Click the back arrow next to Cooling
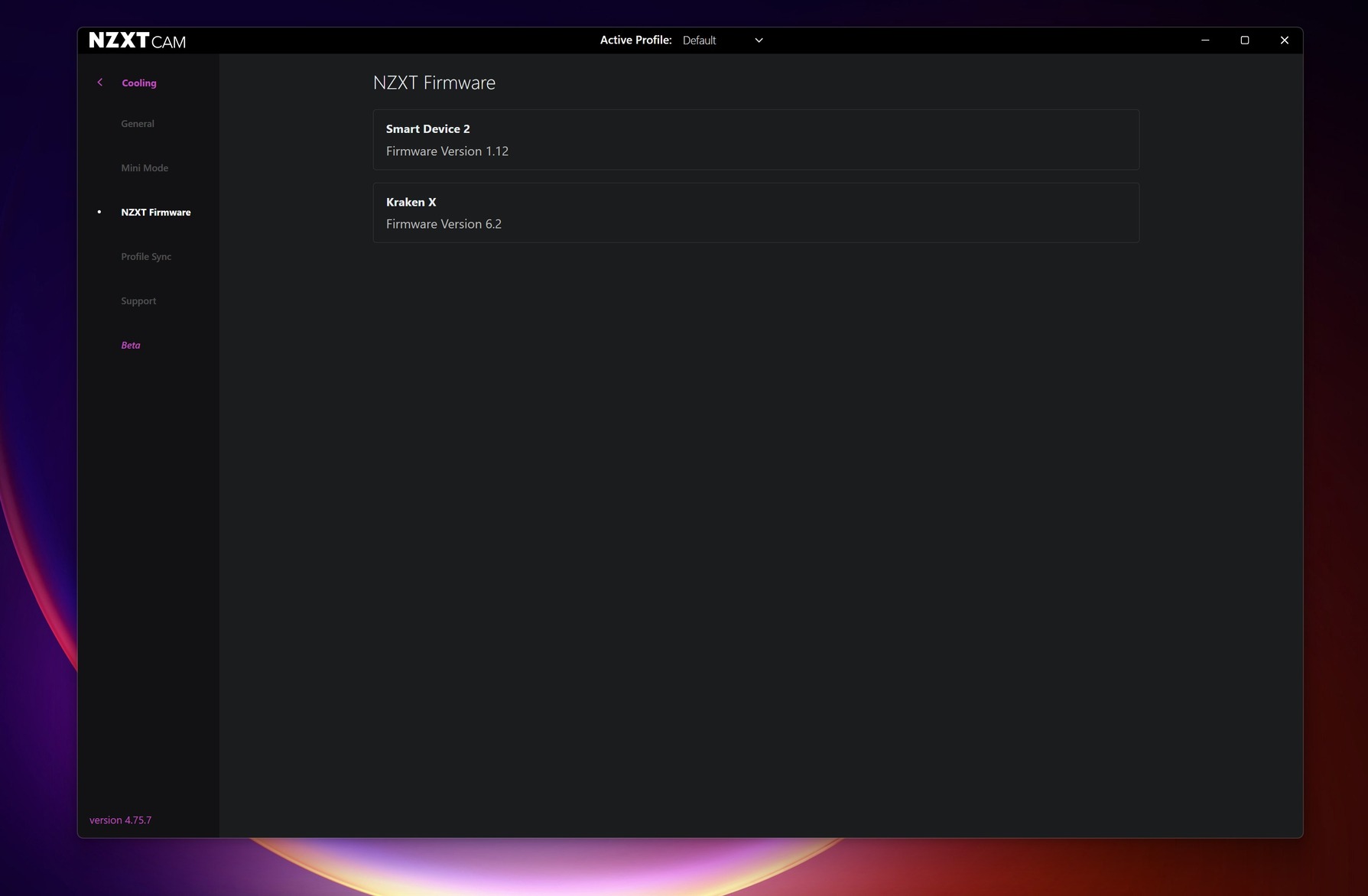 pyautogui.click(x=99, y=83)
